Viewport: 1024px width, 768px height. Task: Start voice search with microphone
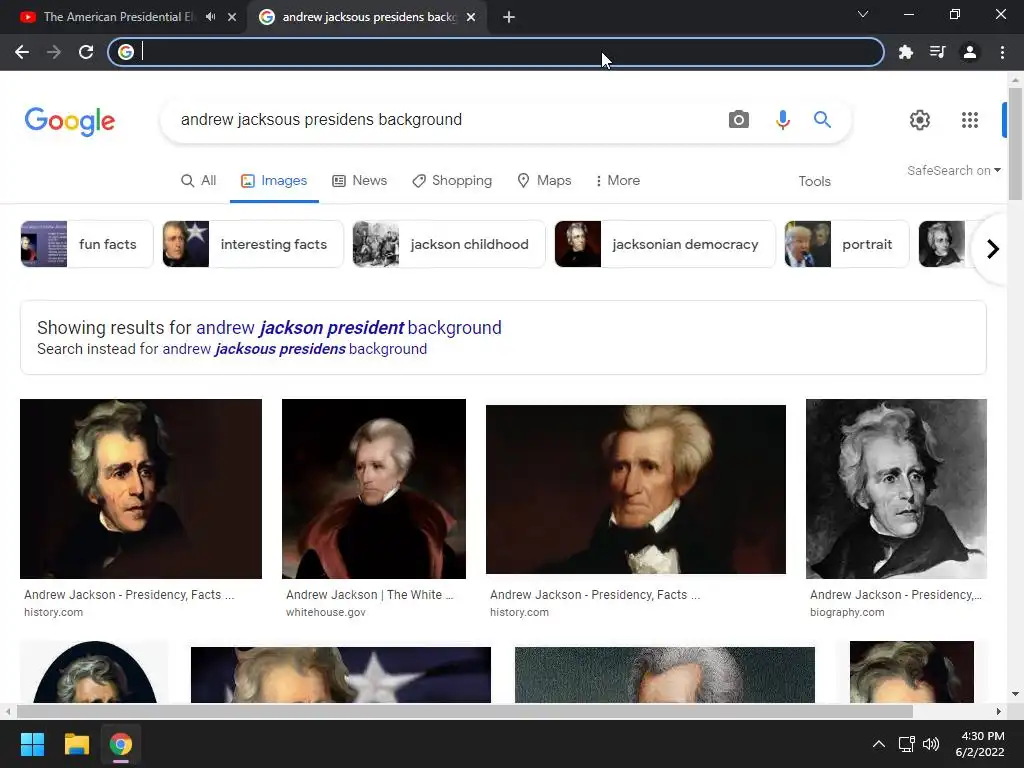point(782,120)
